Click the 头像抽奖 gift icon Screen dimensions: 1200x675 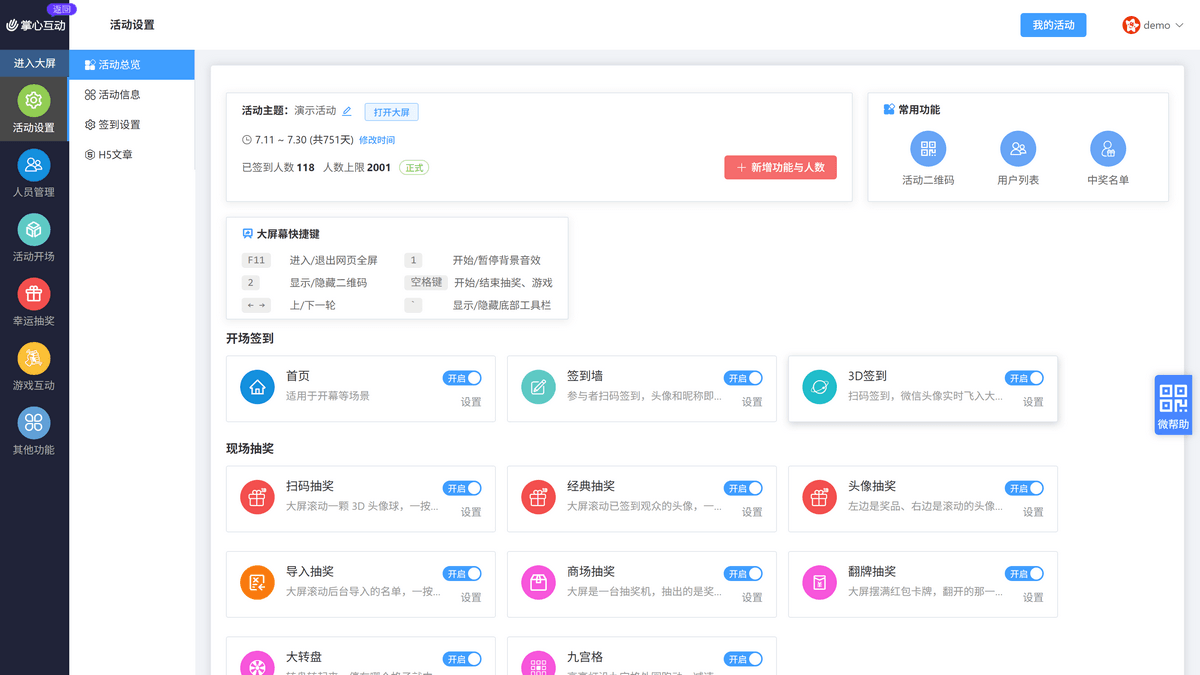pyautogui.click(x=820, y=497)
